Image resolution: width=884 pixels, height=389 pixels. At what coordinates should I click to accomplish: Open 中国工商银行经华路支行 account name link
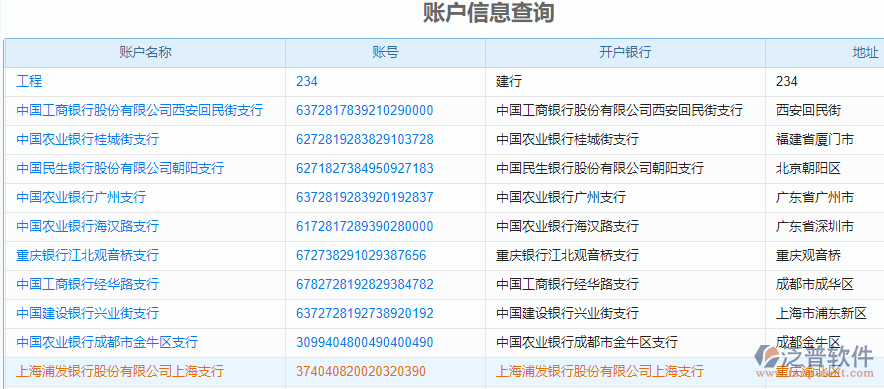click(88, 284)
